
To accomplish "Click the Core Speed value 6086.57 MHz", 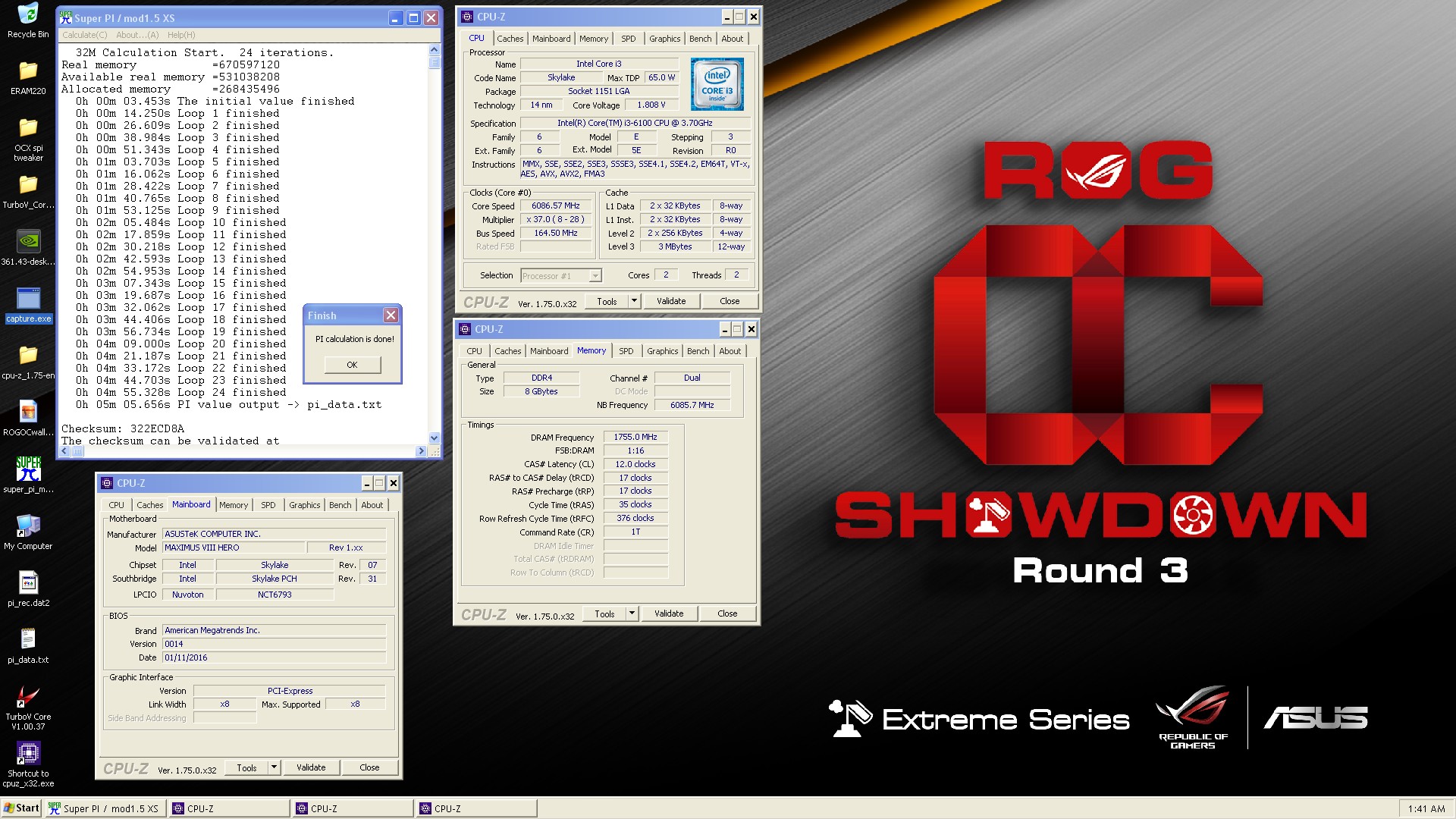I will coord(556,206).
